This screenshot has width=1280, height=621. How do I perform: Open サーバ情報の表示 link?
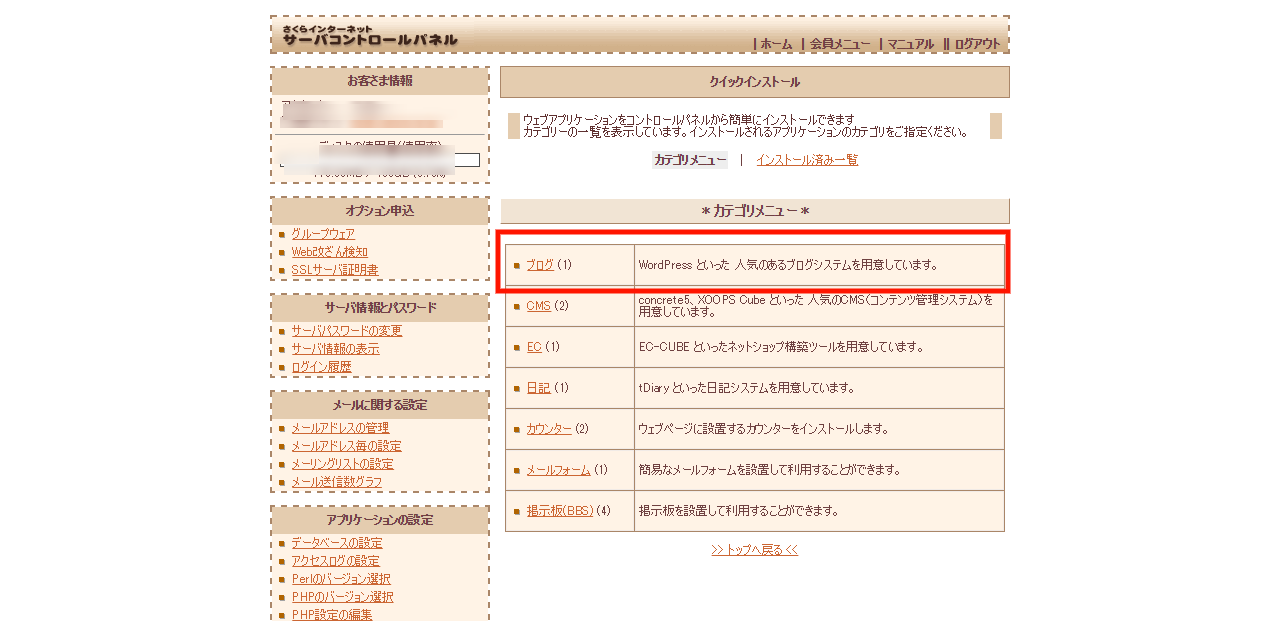tap(335, 349)
